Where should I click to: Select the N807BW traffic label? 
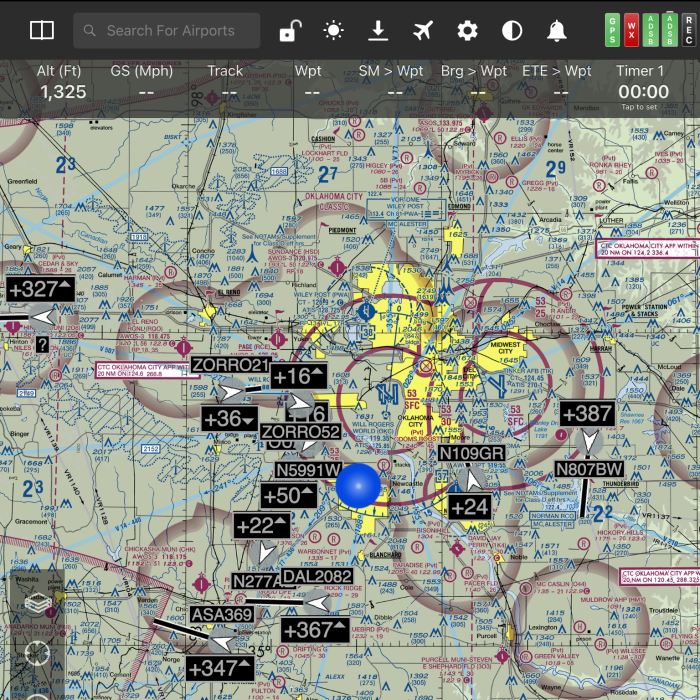coord(589,469)
